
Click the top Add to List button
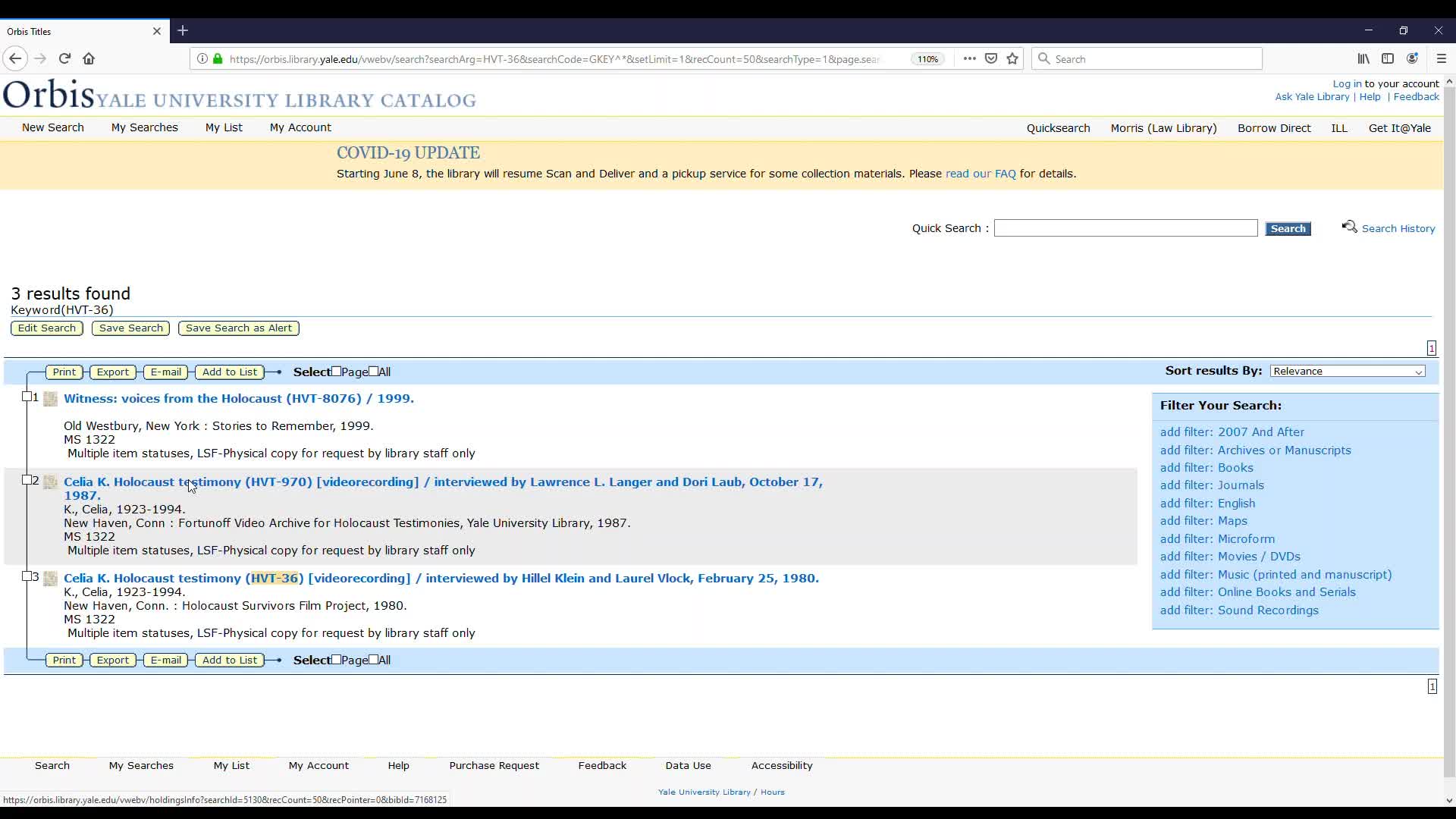pyautogui.click(x=230, y=372)
